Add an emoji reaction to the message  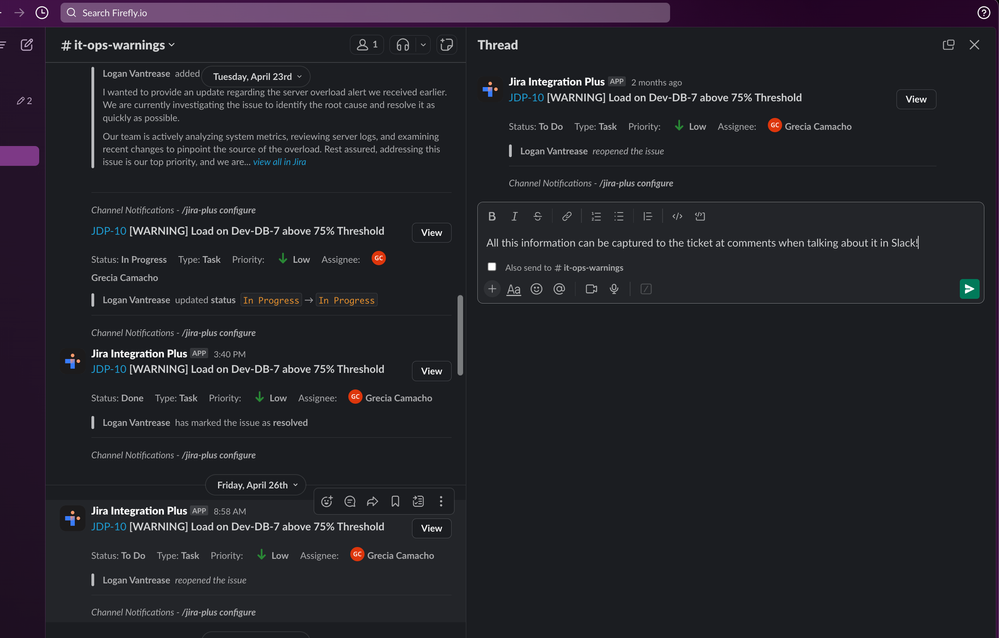(326, 501)
